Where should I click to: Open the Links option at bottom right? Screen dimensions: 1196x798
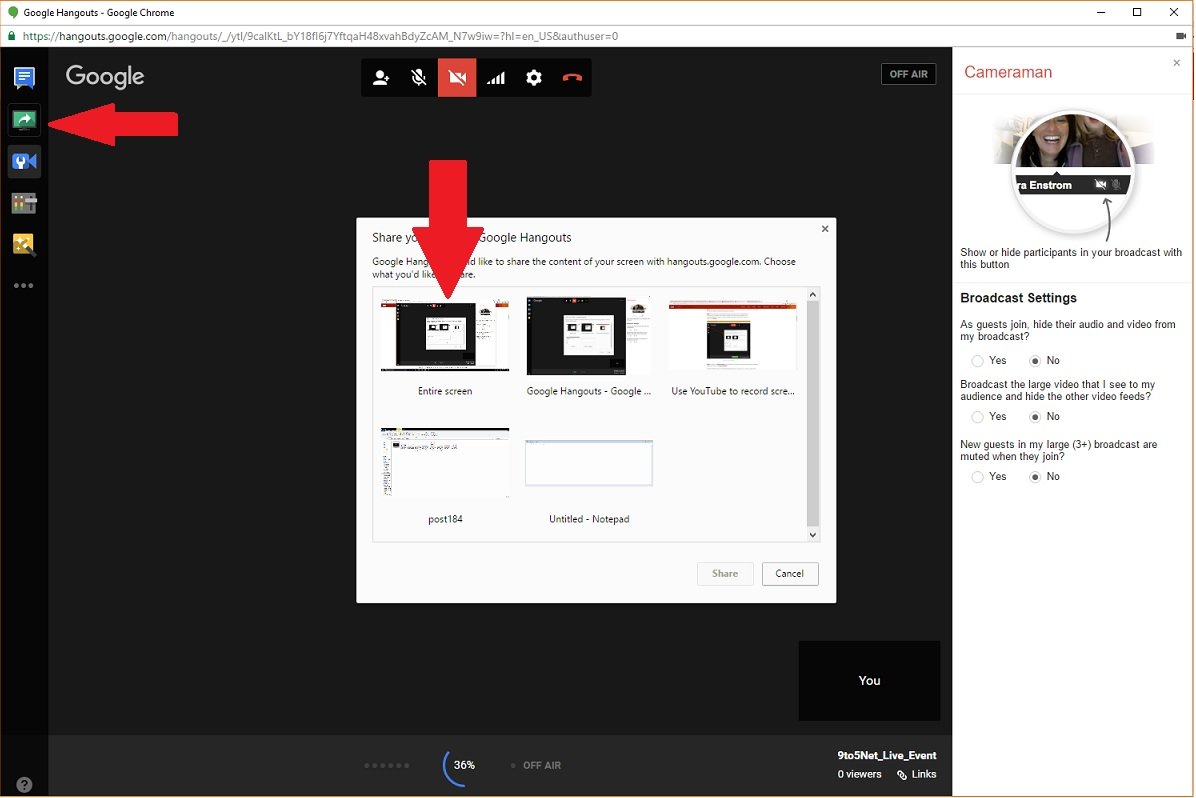pyautogui.click(x=917, y=775)
